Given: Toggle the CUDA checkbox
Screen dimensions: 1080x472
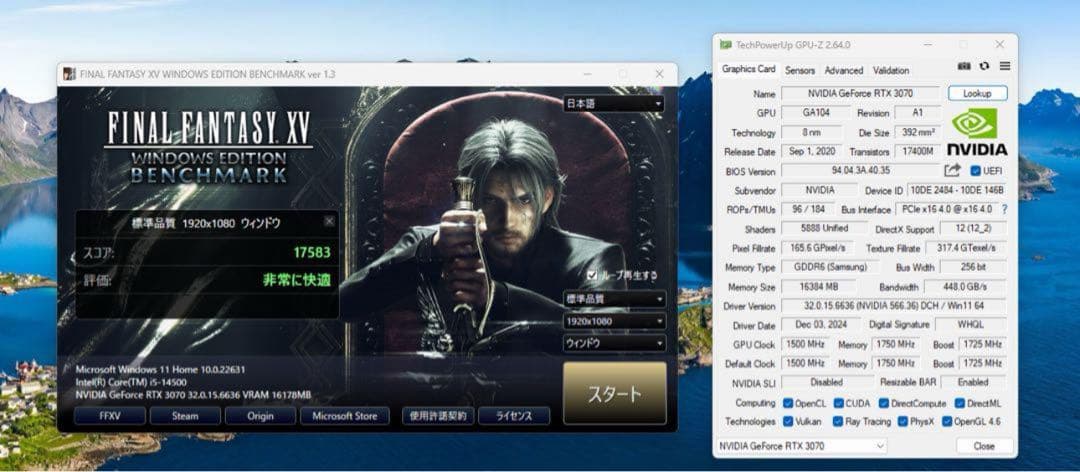Looking at the screenshot, I should pyautogui.click(x=838, y=403).
